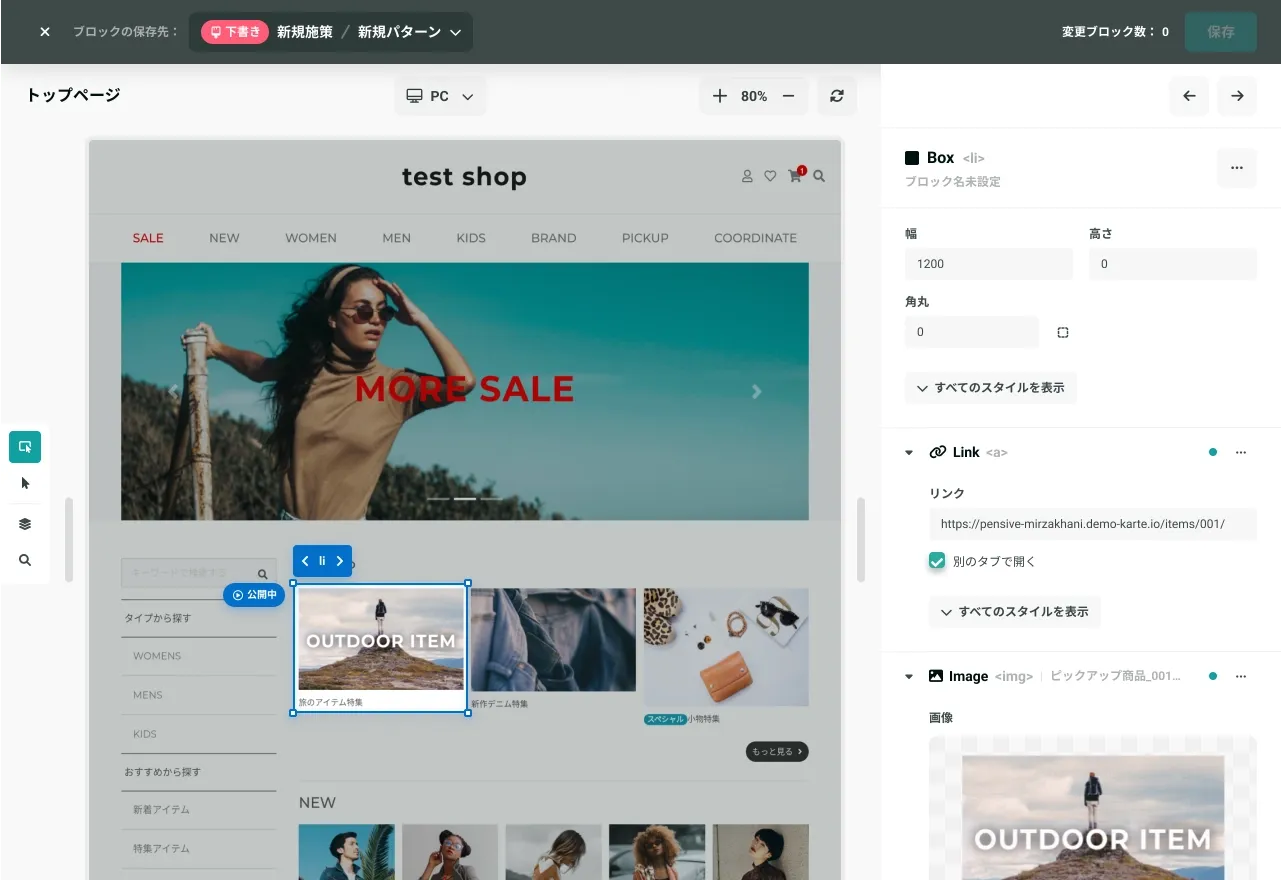Select the cursor pointer tool
1281x880 pixels.
click(25, 484)
